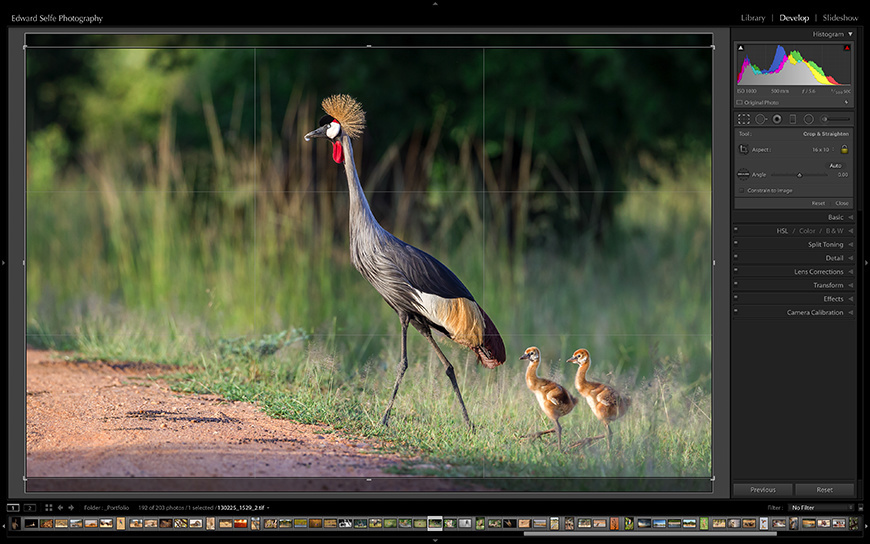
Task: Click Reset in Crop & Straighten panel
Action: pyautogui.click(x=818, y=203)
